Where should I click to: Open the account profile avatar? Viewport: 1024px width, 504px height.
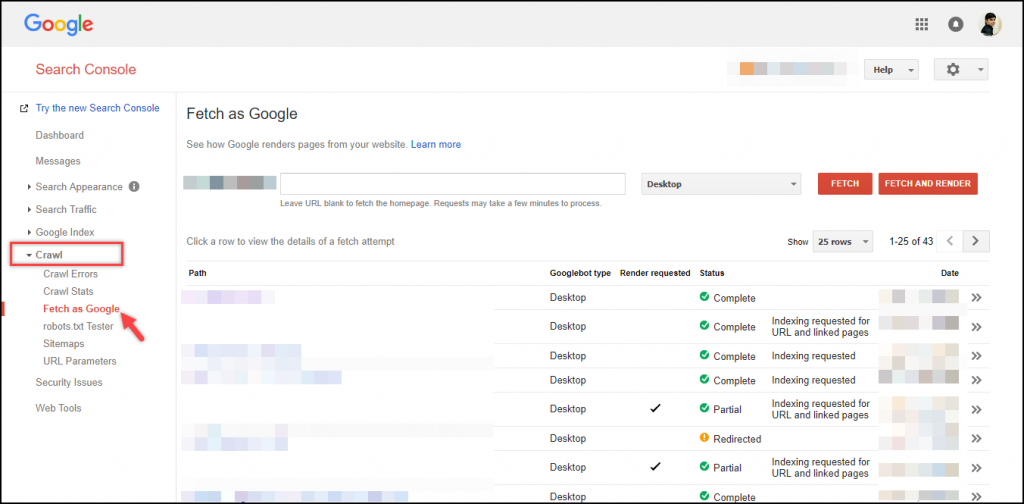[990, 24]
